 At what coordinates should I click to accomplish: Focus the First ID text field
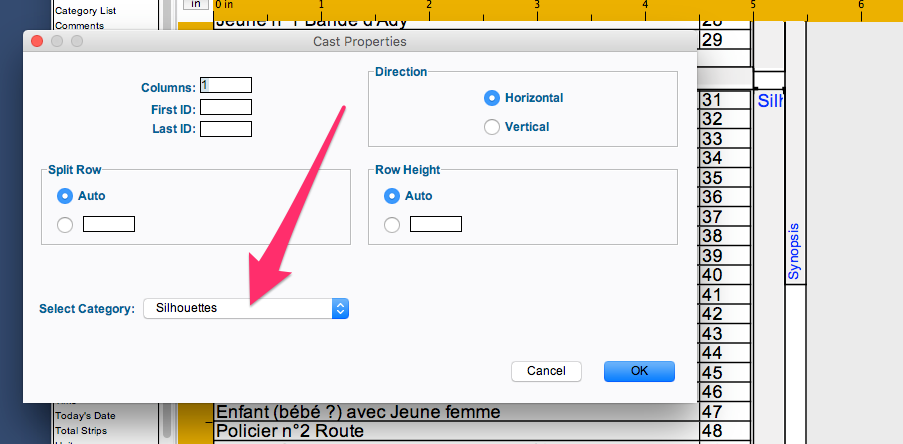(x=226, y=107)
